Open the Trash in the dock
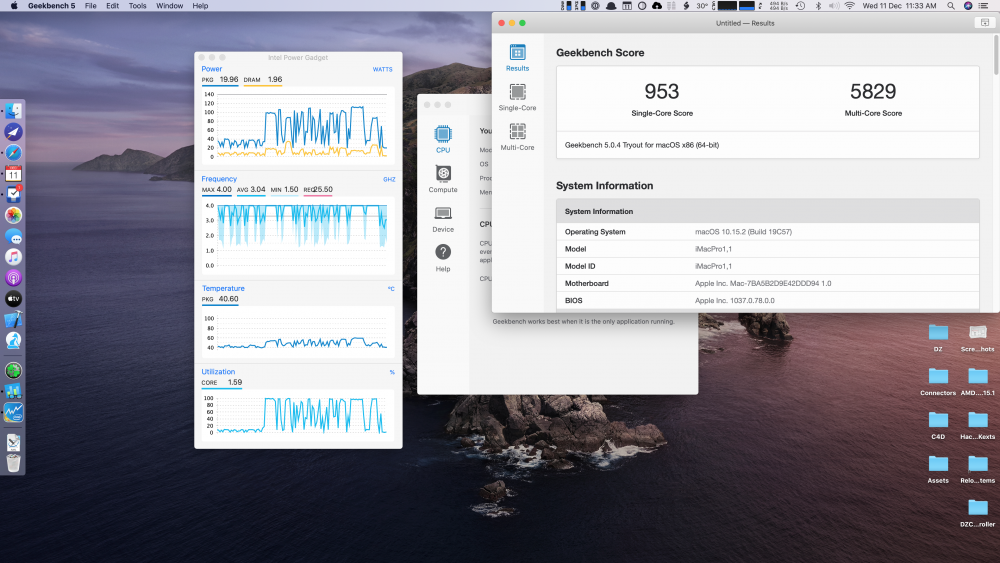The height and width of the screenshot is (563, 1000). click(13, 463)
